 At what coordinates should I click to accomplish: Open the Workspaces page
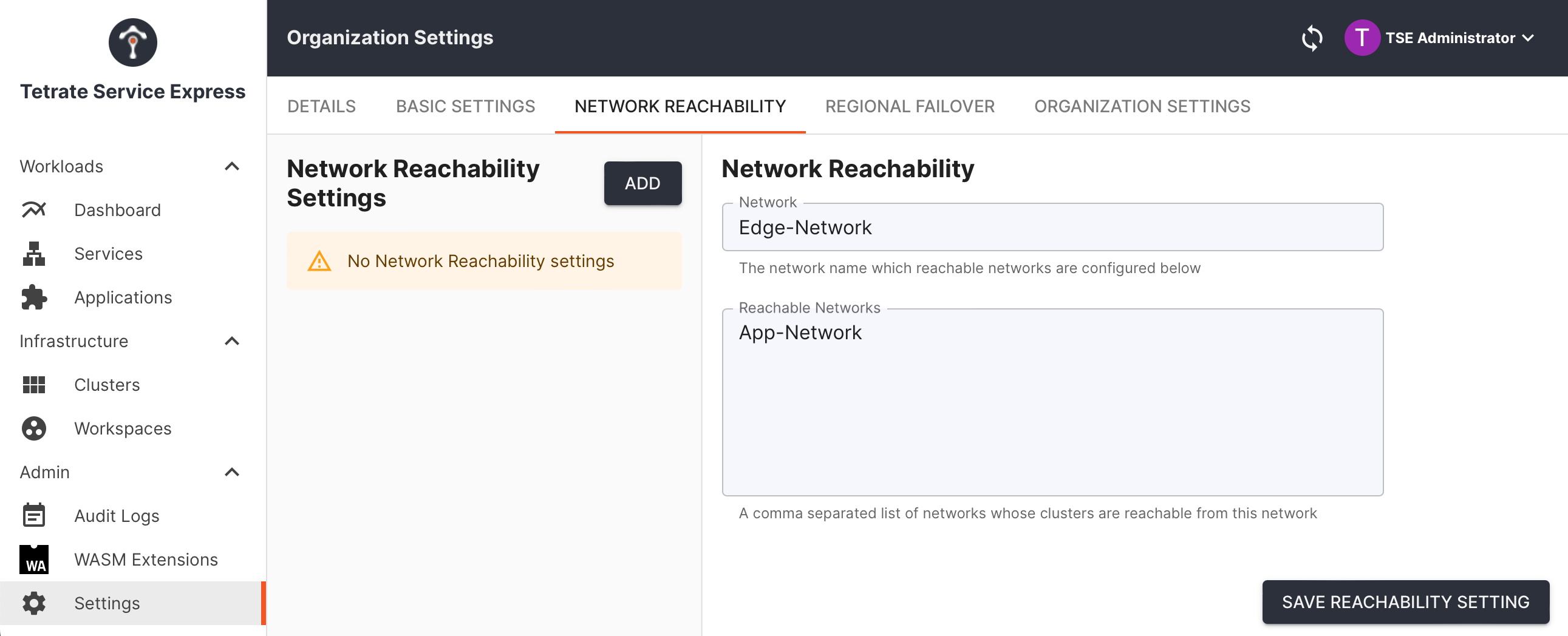point(133,428)
